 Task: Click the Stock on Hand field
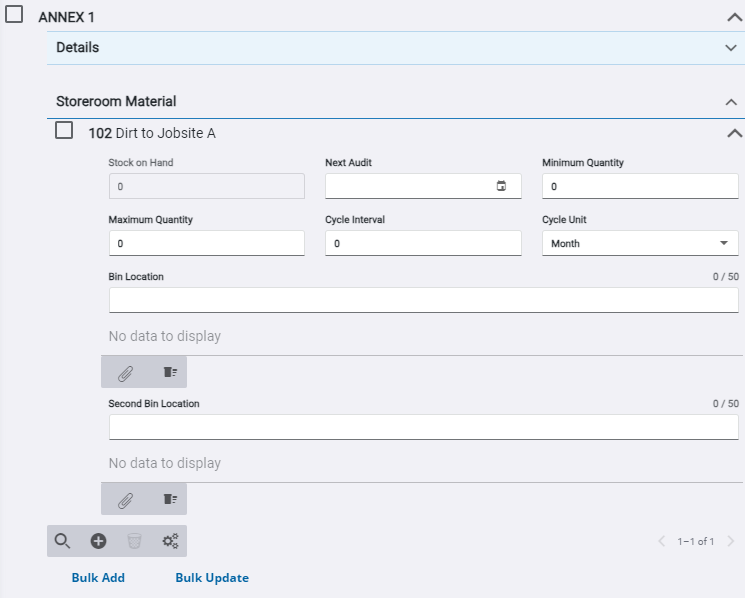(x=207, y=186)
